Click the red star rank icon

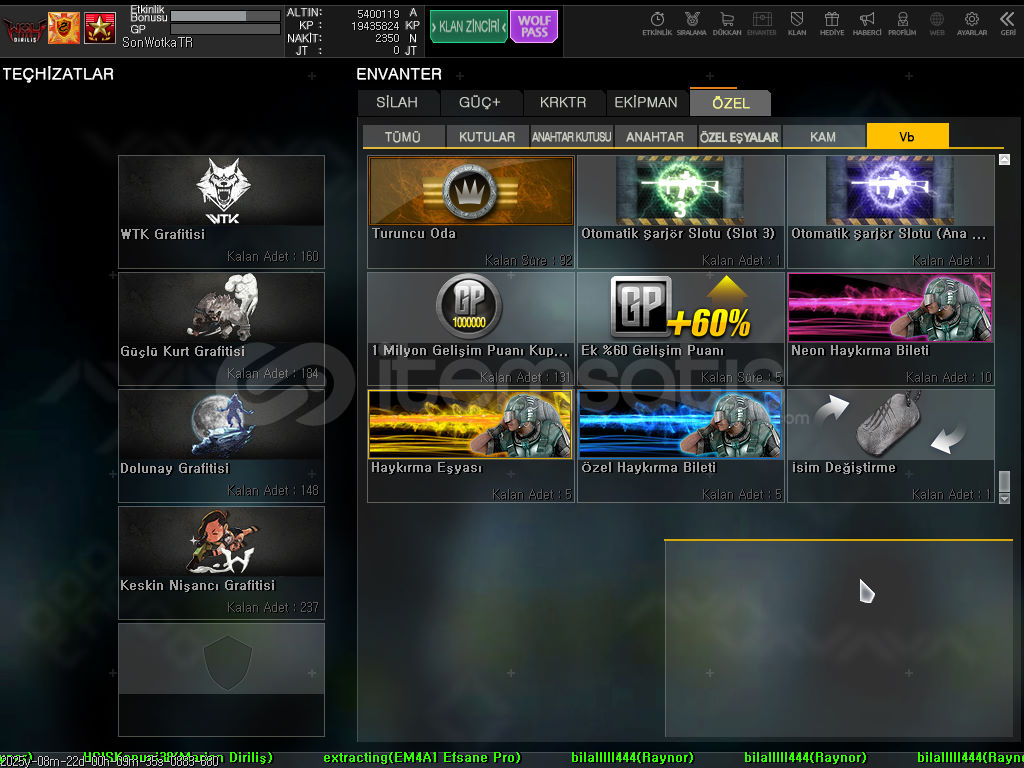(x=100, y=28)
